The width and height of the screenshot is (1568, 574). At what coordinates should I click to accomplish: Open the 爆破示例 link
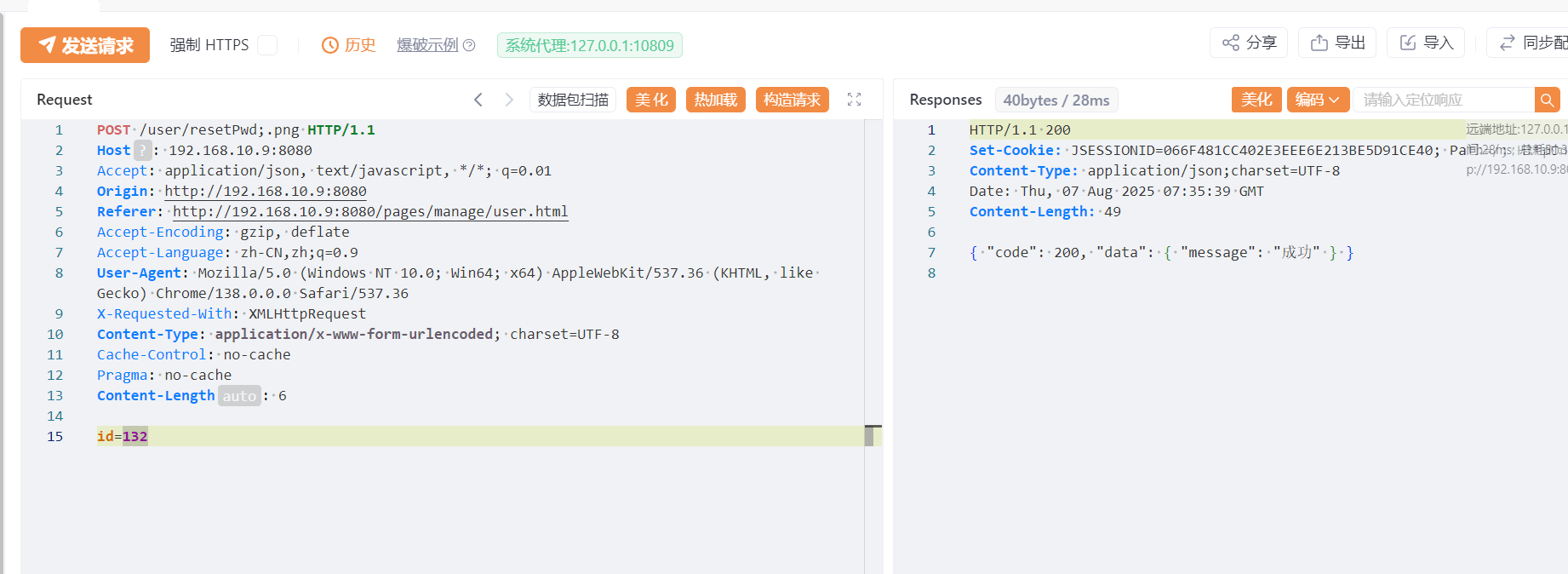[x=427, y=45]
